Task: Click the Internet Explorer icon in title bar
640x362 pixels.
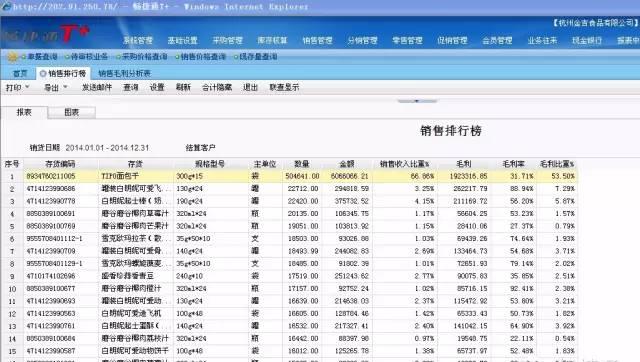Action: tap(7, 6)
